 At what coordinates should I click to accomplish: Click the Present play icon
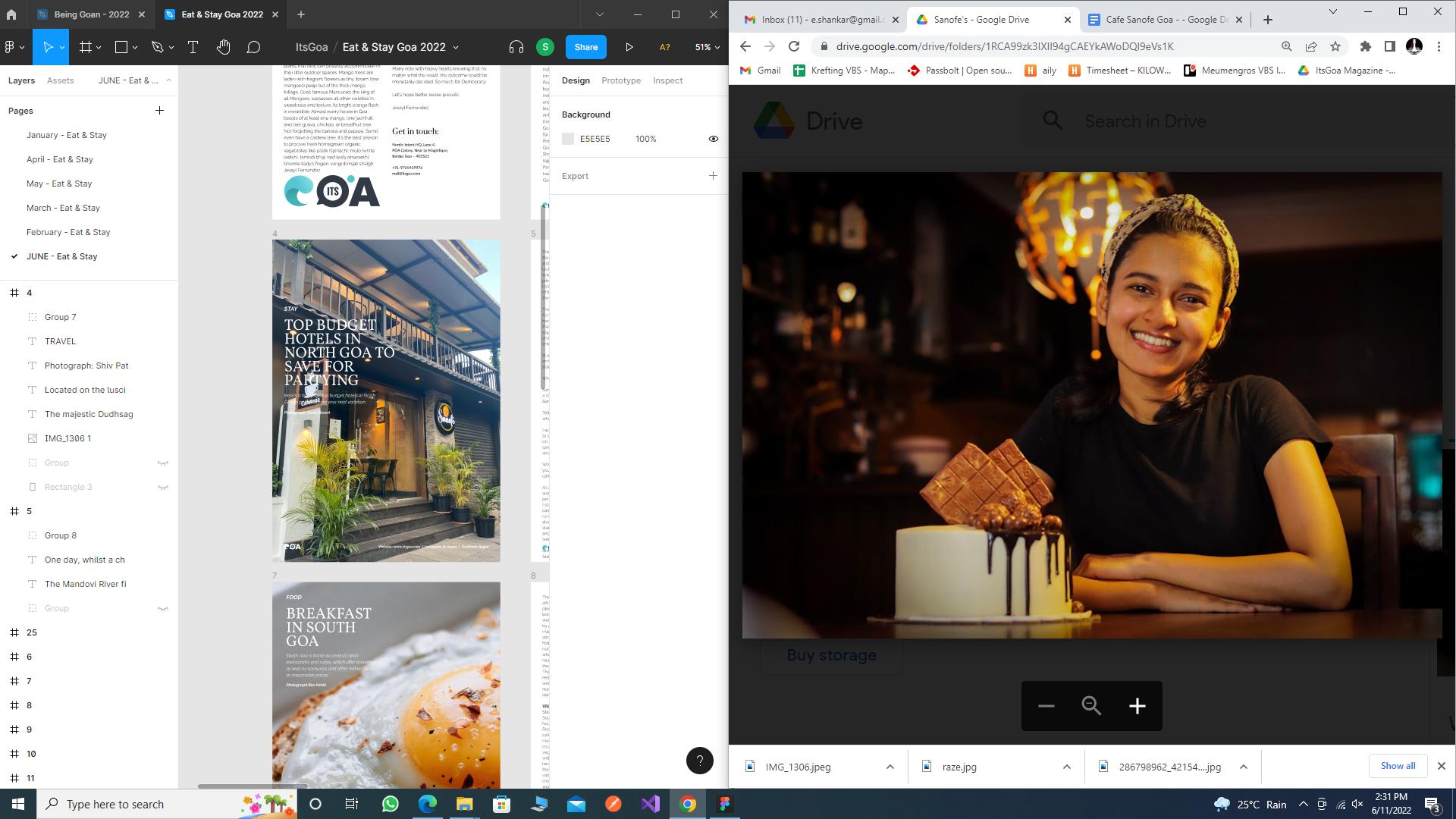(629, 47)
